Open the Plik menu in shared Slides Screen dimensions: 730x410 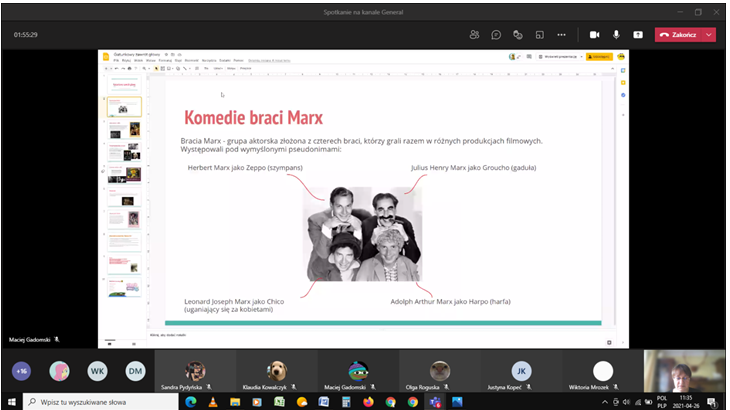[116, 60]
